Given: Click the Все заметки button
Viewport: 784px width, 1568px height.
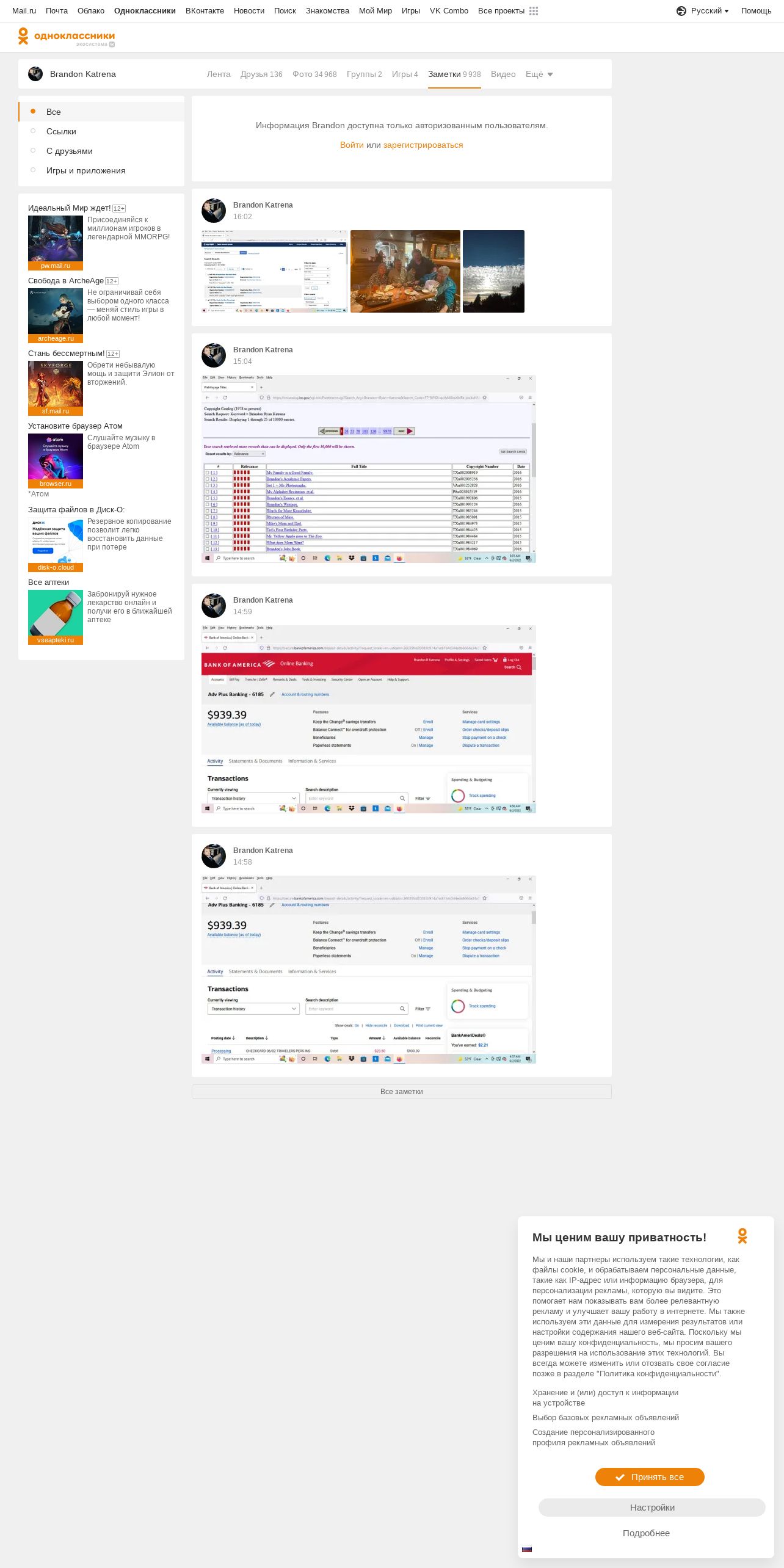Looking at the screenshot, I should (402, 1092).
